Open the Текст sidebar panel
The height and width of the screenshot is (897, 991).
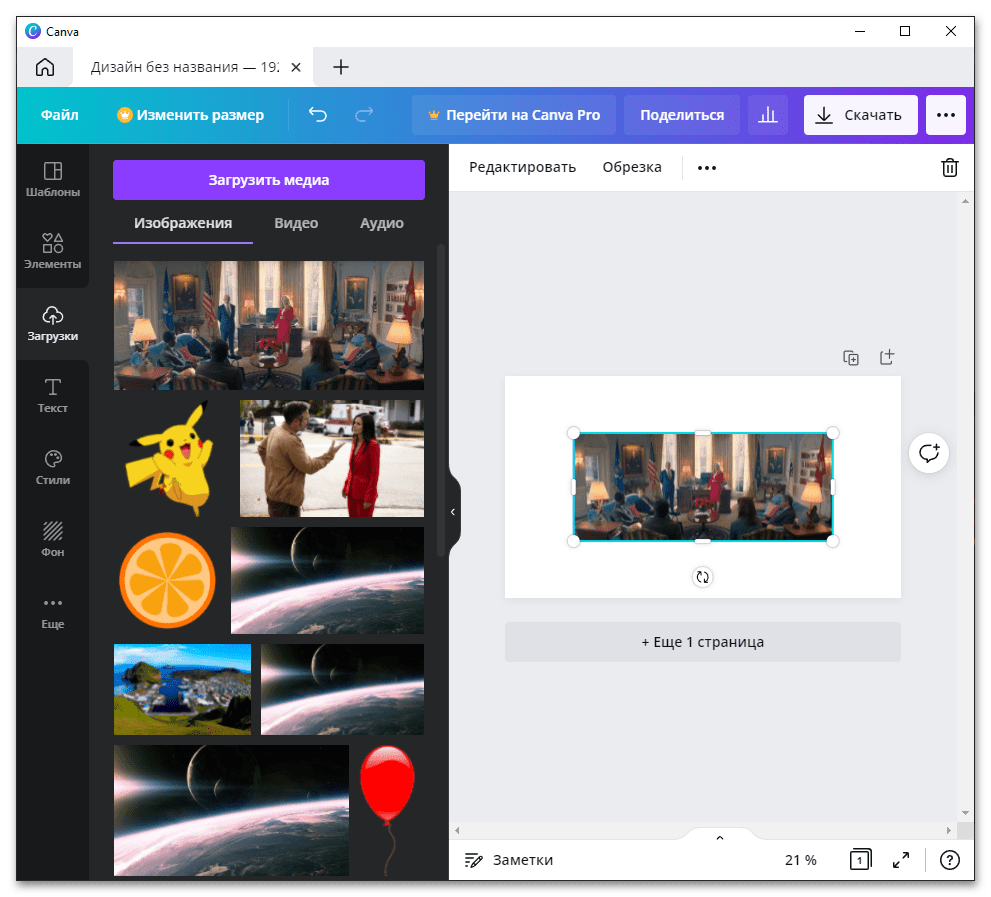[52, 396]
